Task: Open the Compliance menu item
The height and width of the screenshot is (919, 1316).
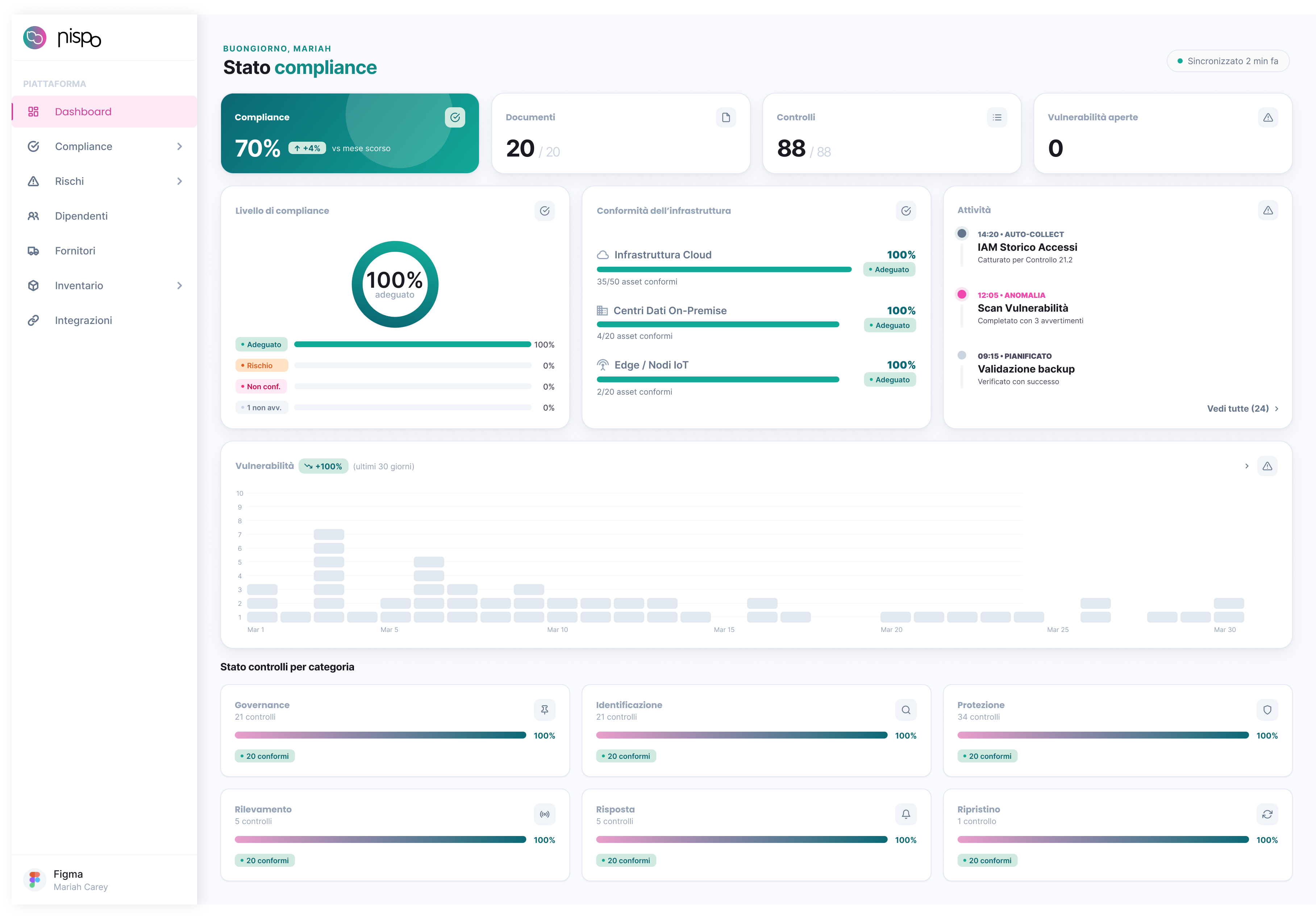Action: [x=104, y=147]
